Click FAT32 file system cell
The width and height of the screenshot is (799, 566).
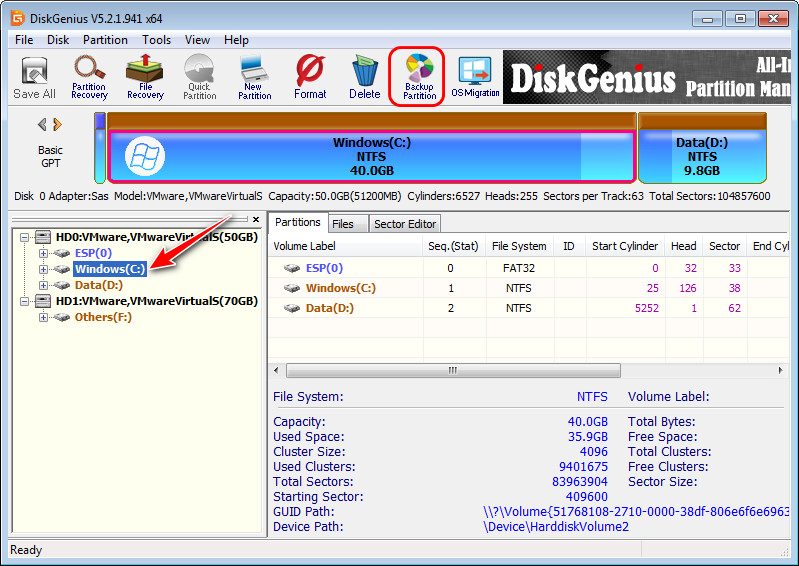pyautogui.click(x=519, y=268)
